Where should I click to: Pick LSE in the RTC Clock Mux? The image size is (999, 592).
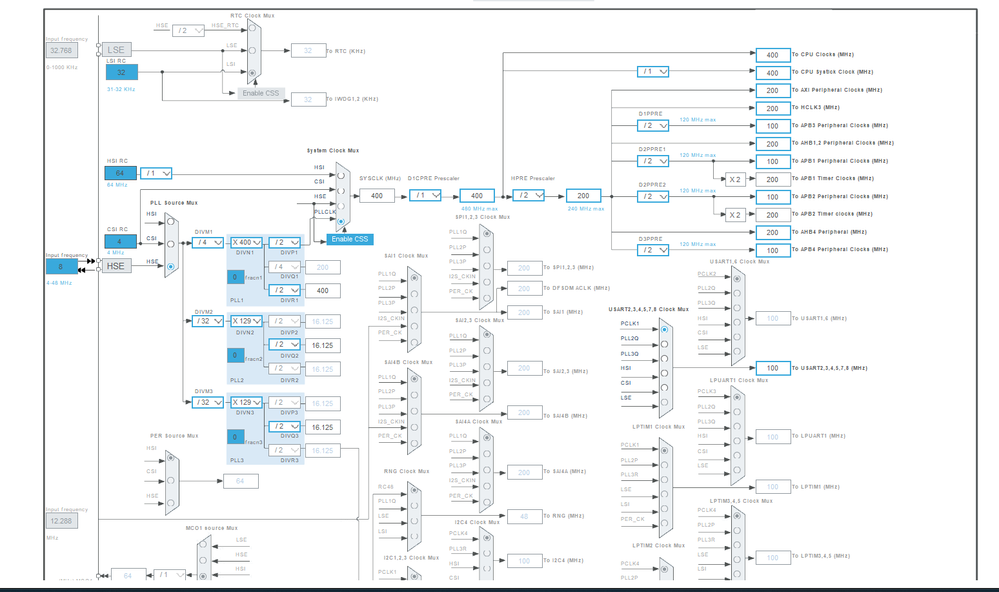(x=252, y=50)
